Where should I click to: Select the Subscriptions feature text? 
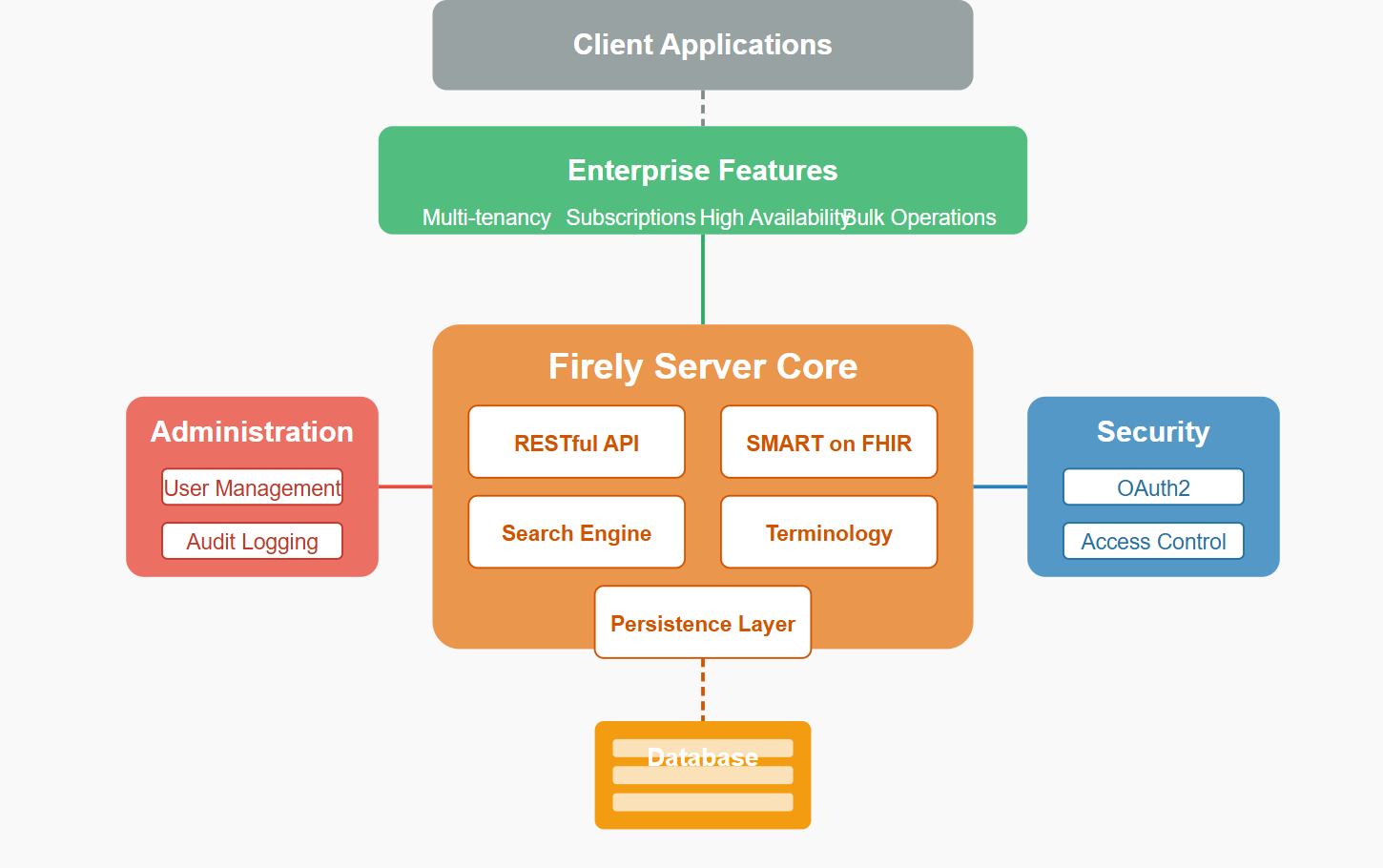(630, 217)
